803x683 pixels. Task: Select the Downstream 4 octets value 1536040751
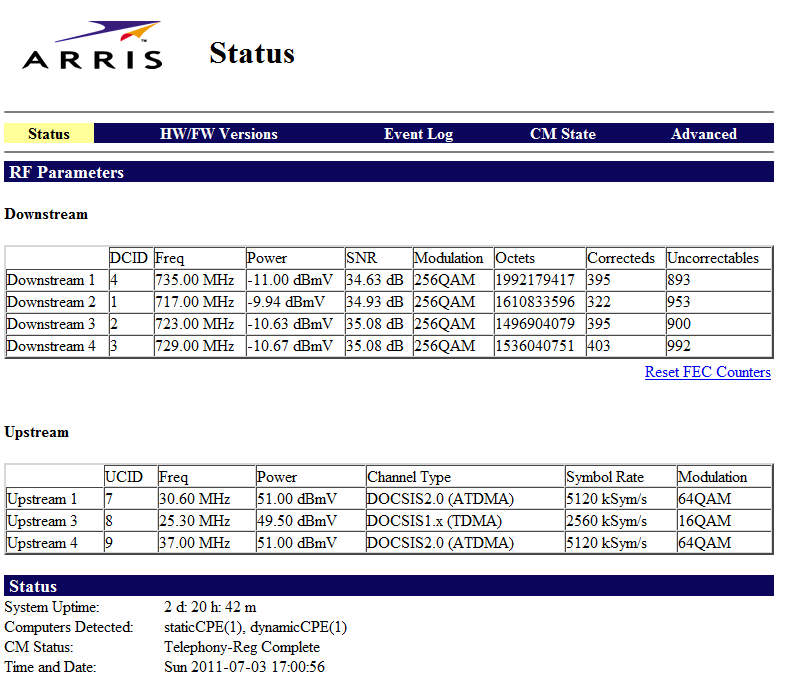point(535,346)
